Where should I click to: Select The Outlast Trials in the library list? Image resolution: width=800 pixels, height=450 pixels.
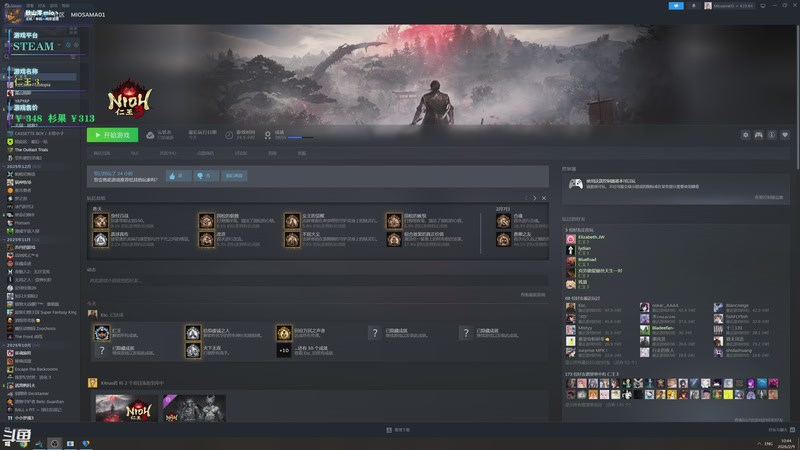[31, 149]
